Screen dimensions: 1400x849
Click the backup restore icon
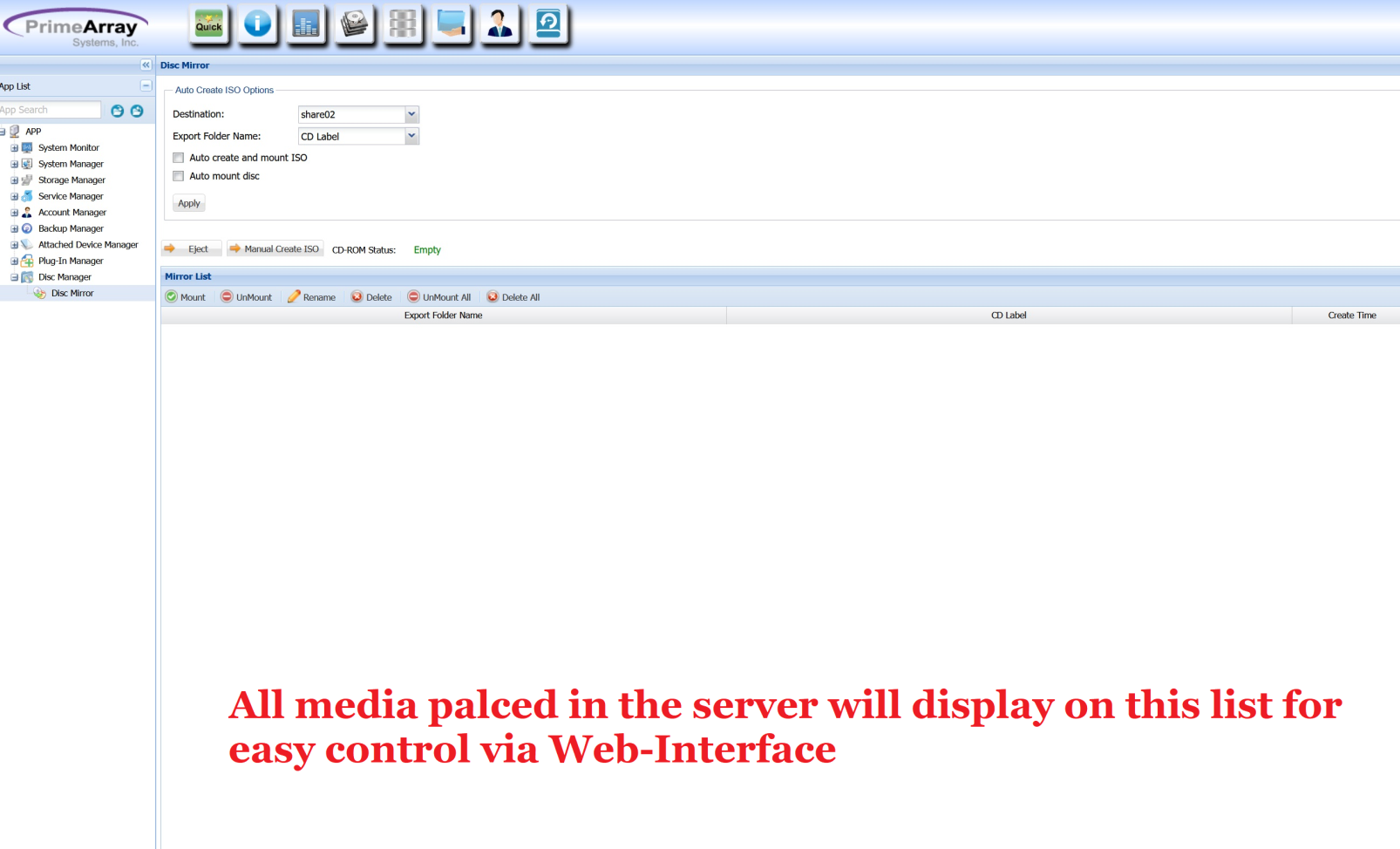(x=548, y=24)
